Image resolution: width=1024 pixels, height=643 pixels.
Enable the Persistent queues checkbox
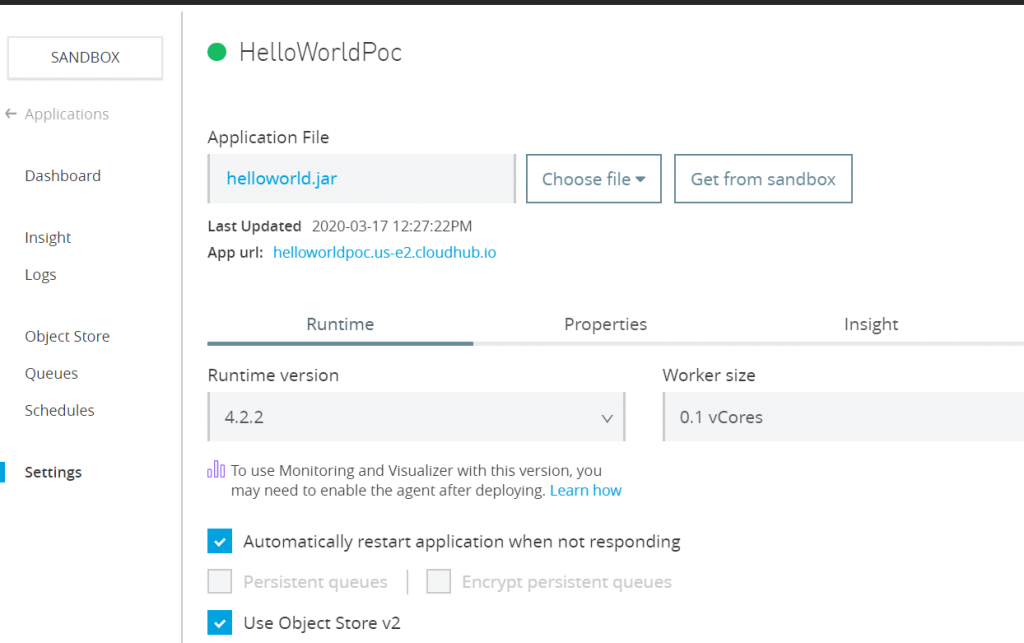(221, 581)
